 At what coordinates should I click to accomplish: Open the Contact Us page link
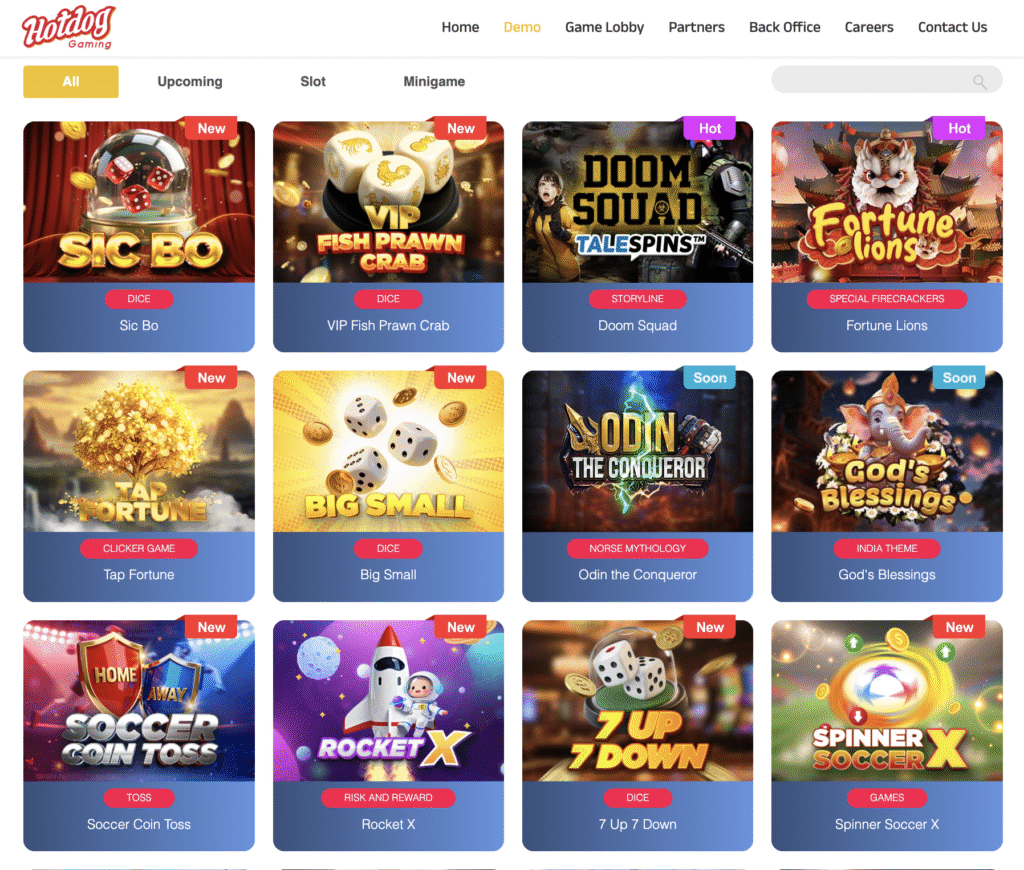pos(952,27)
